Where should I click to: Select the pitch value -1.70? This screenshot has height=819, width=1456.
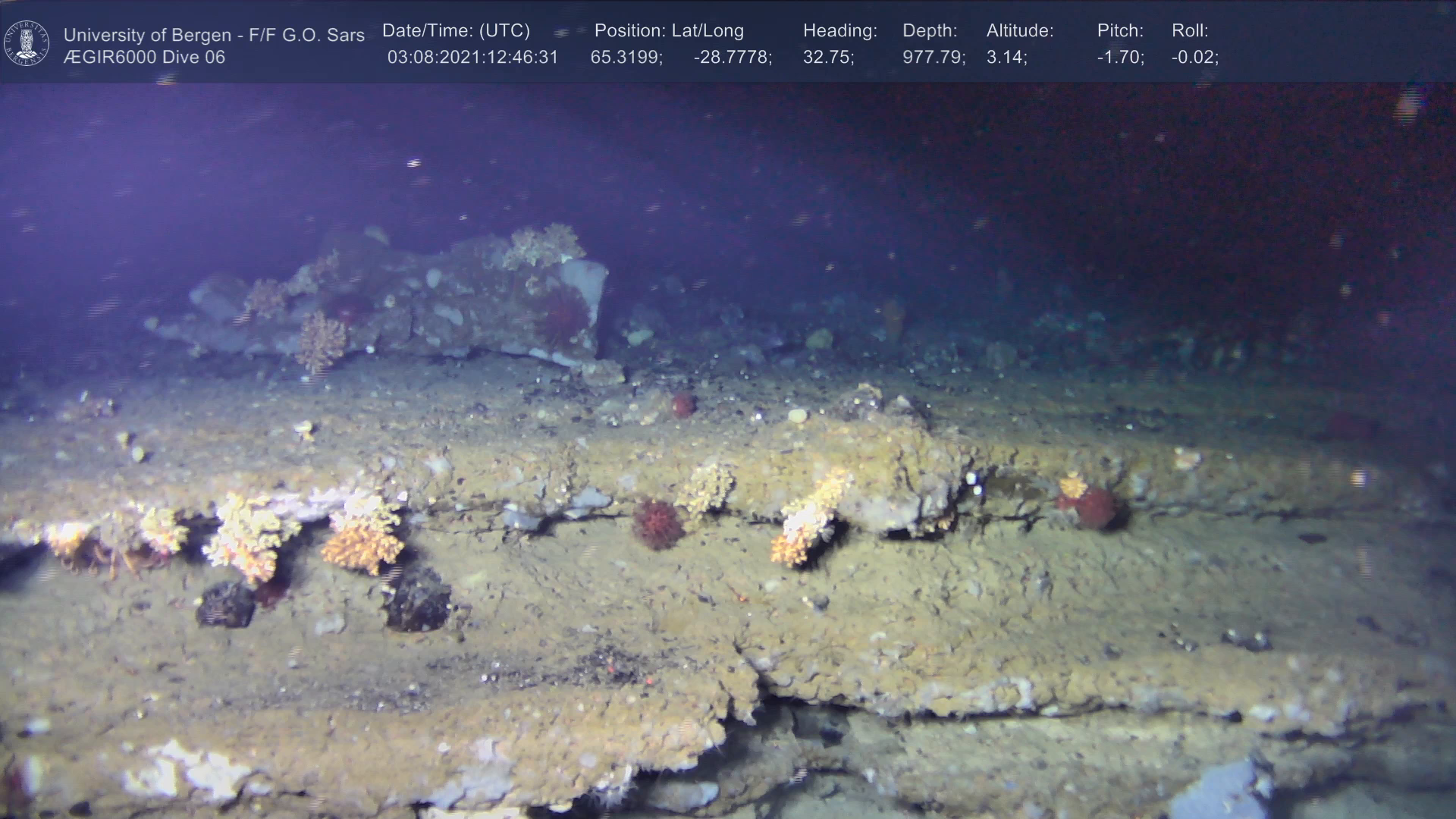tap(1120, 58)
